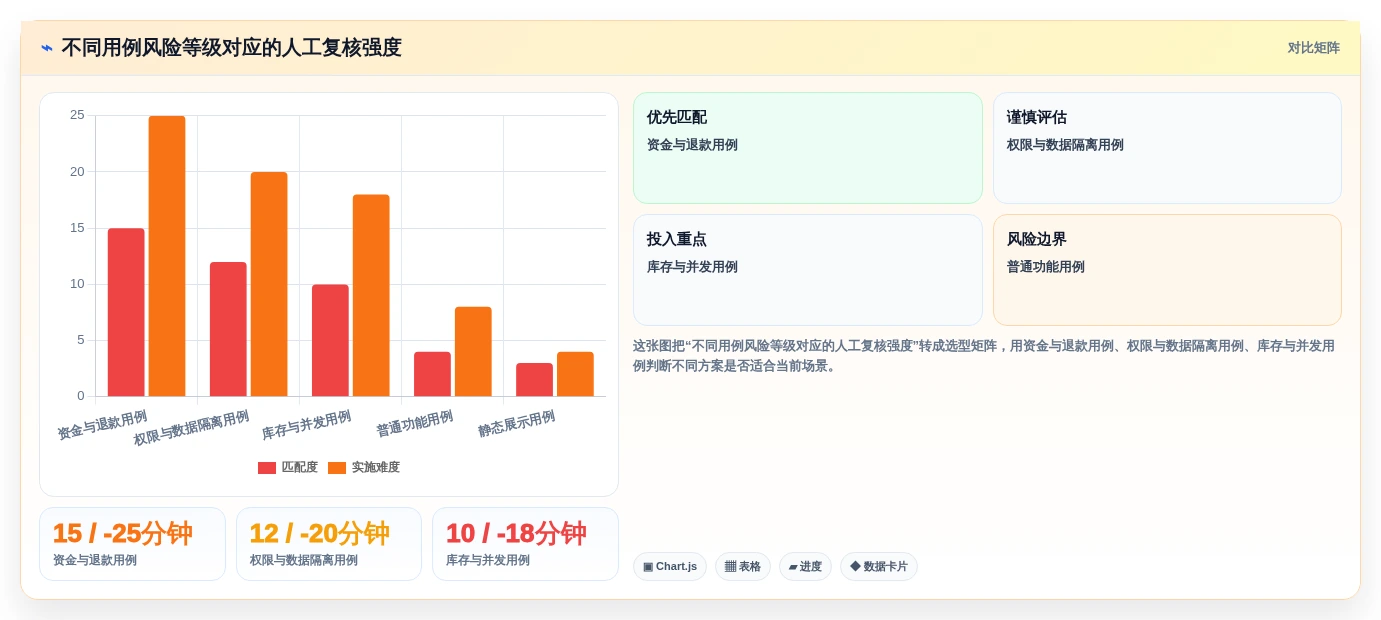Click the title 不同用例风险等级对应的人工复核强度
This screenshot has height=620, width=1381.
coord(231,48)
